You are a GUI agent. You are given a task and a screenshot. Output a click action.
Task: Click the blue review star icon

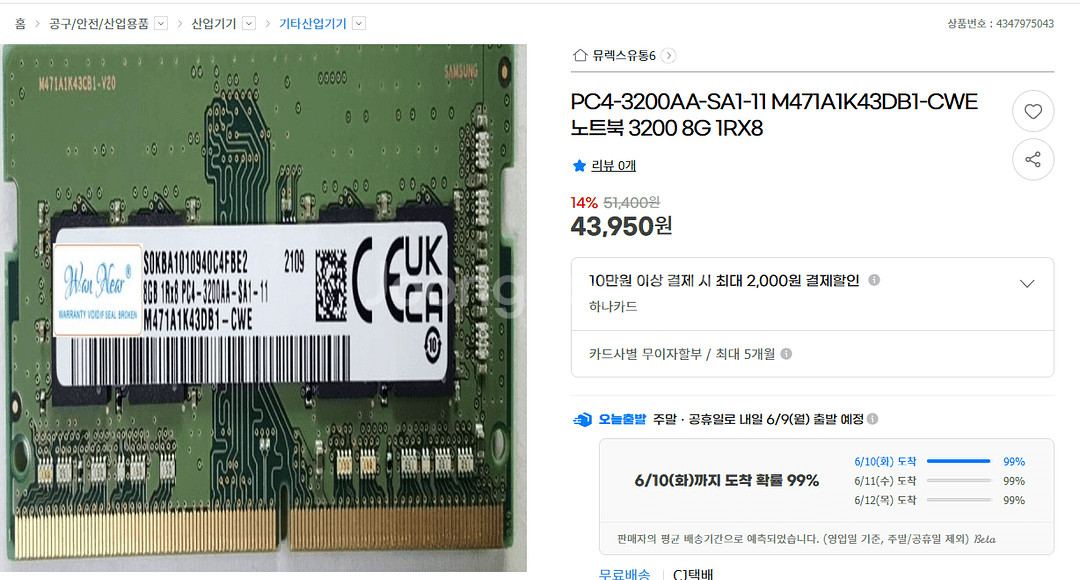click(579, 165)
